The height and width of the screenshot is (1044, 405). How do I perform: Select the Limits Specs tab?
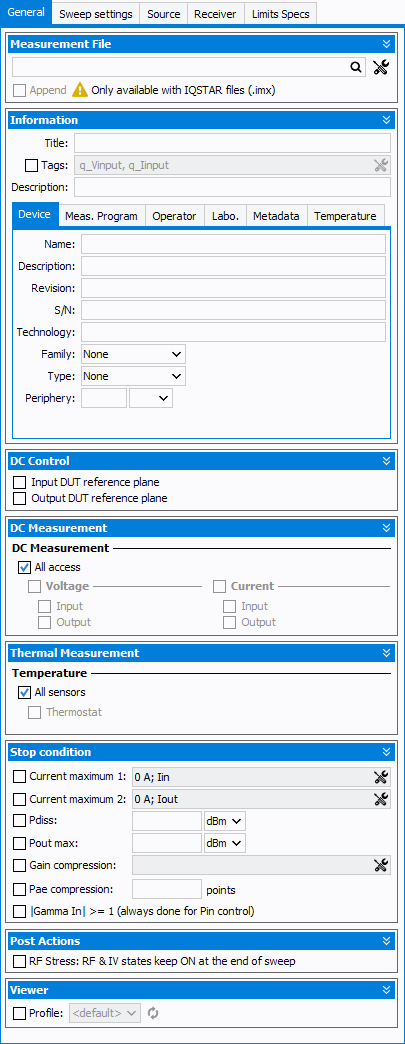(x=280, y=14)
